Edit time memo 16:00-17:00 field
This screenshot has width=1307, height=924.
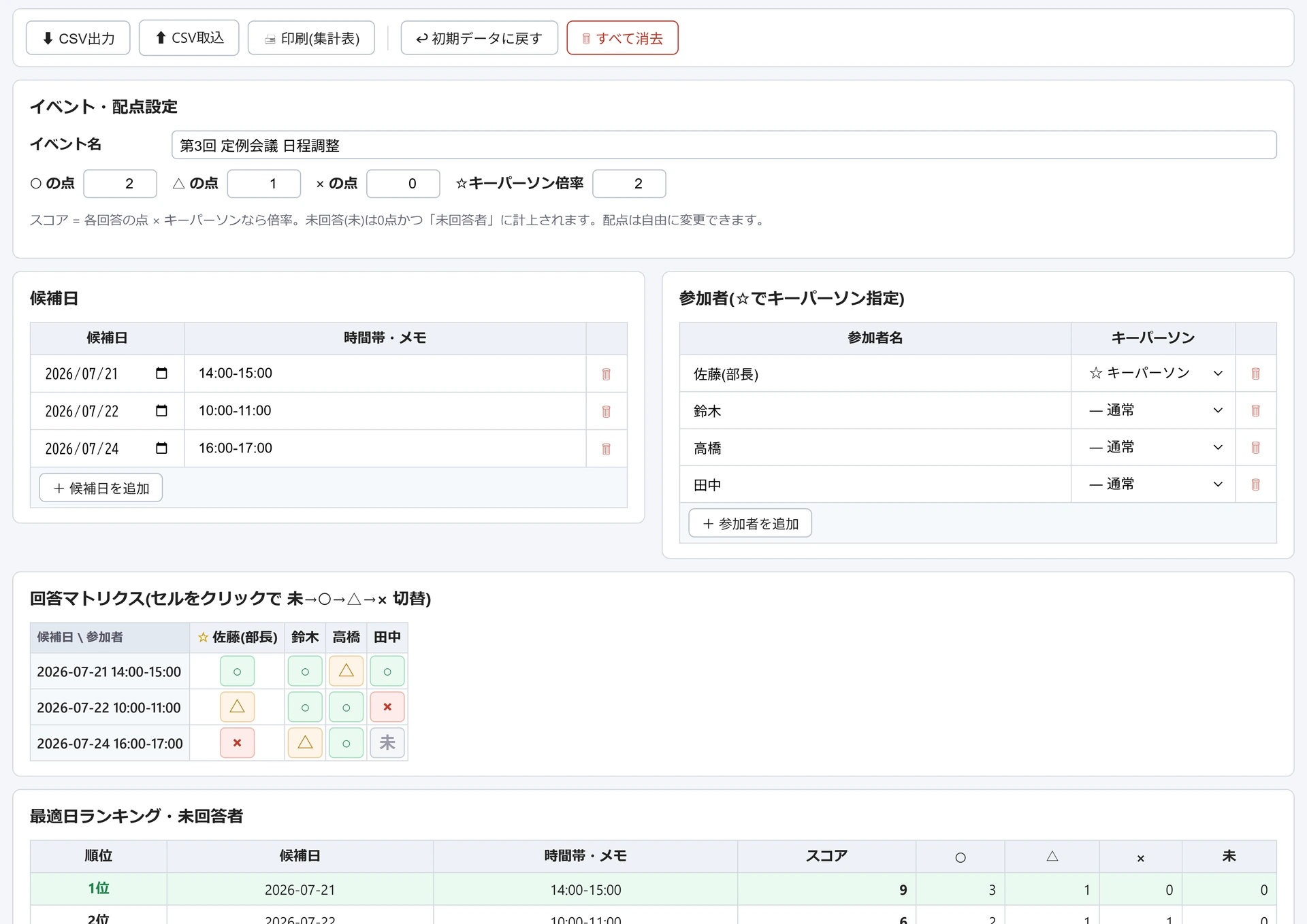point(385,448)
